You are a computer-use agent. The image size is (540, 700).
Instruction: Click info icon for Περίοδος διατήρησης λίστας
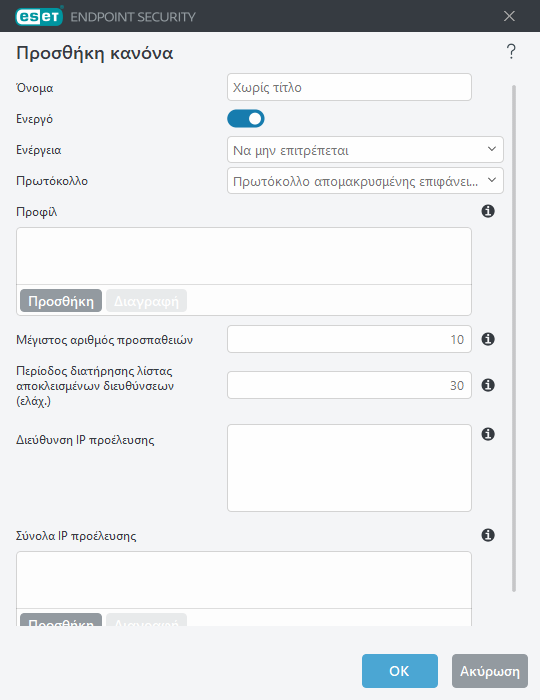pyautogui.click(x=488, y=385)
